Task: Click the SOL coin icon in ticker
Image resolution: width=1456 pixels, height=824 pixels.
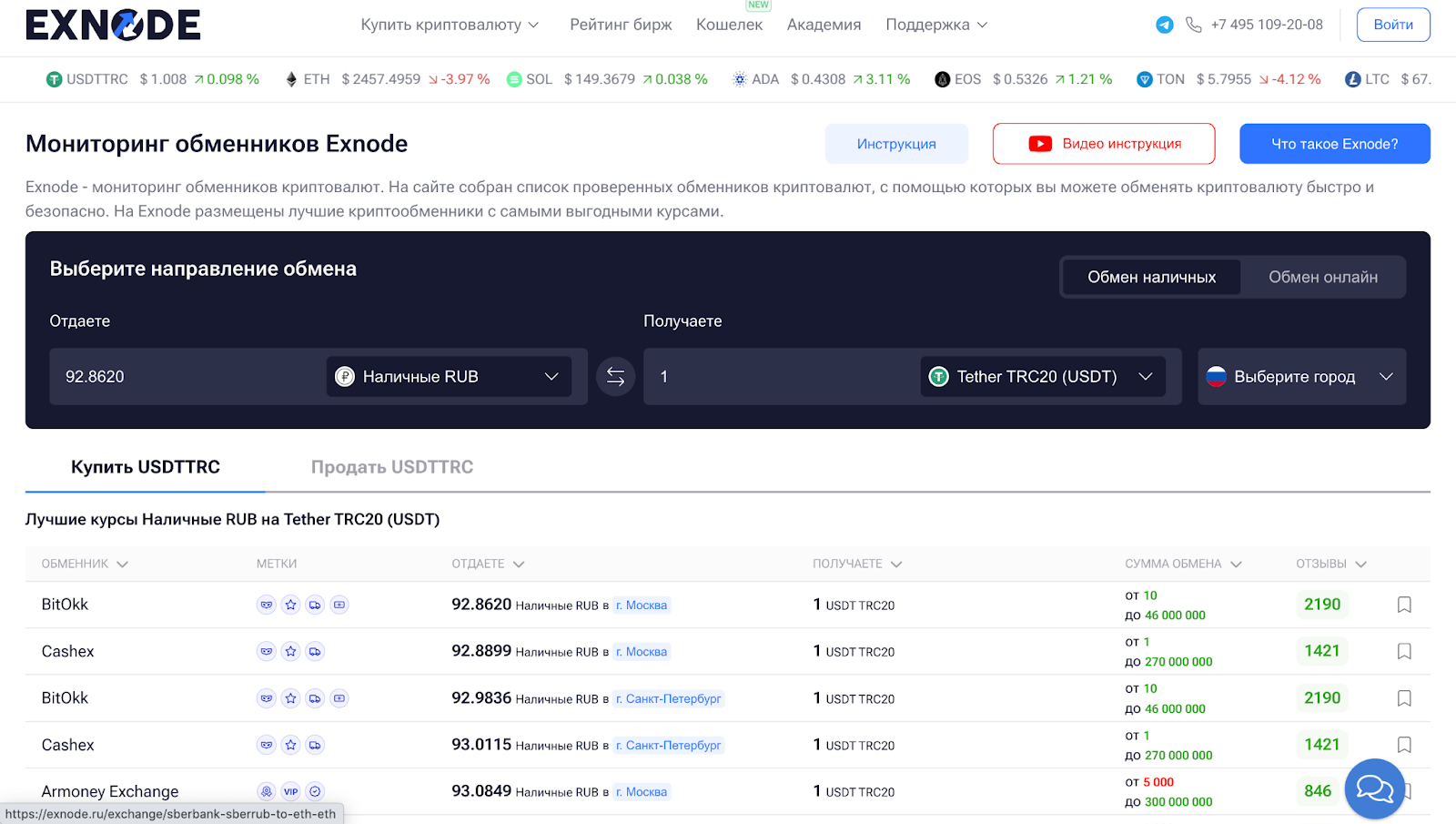Action: pyautogui.click(x=514, y=79)
